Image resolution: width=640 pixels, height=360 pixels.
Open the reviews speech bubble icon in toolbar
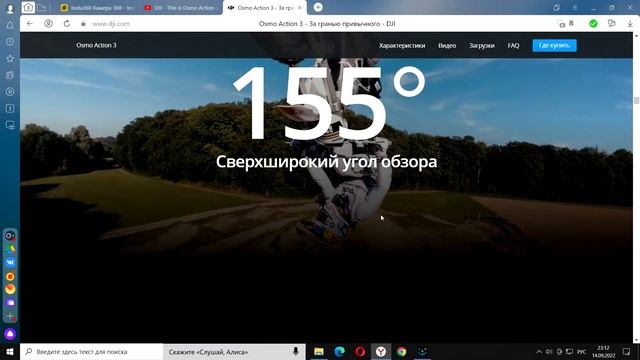click(x=611, y=24)
